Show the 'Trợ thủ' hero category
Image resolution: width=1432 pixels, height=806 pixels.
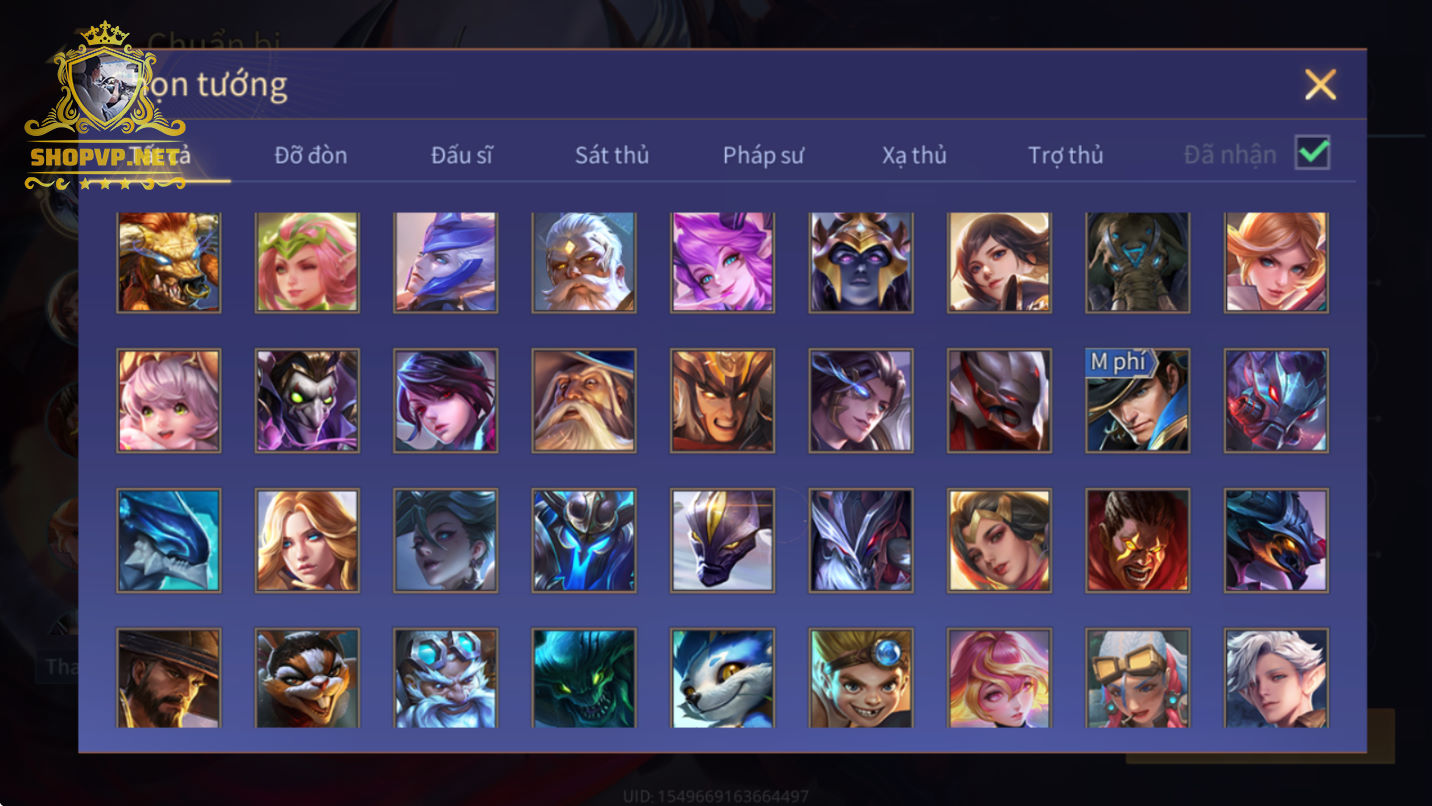tap(1065, 155)
